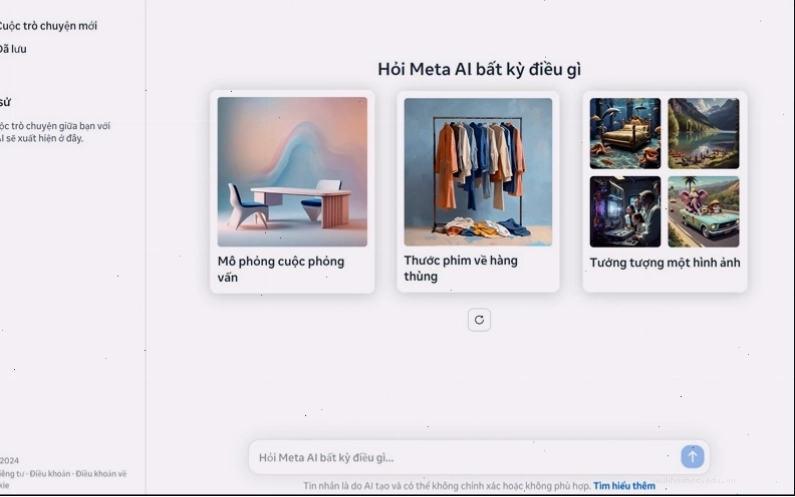The width and height of the screenshot is (795, 497).
Task: Click the clothing rack thumbnail
Action: point(478,172)
